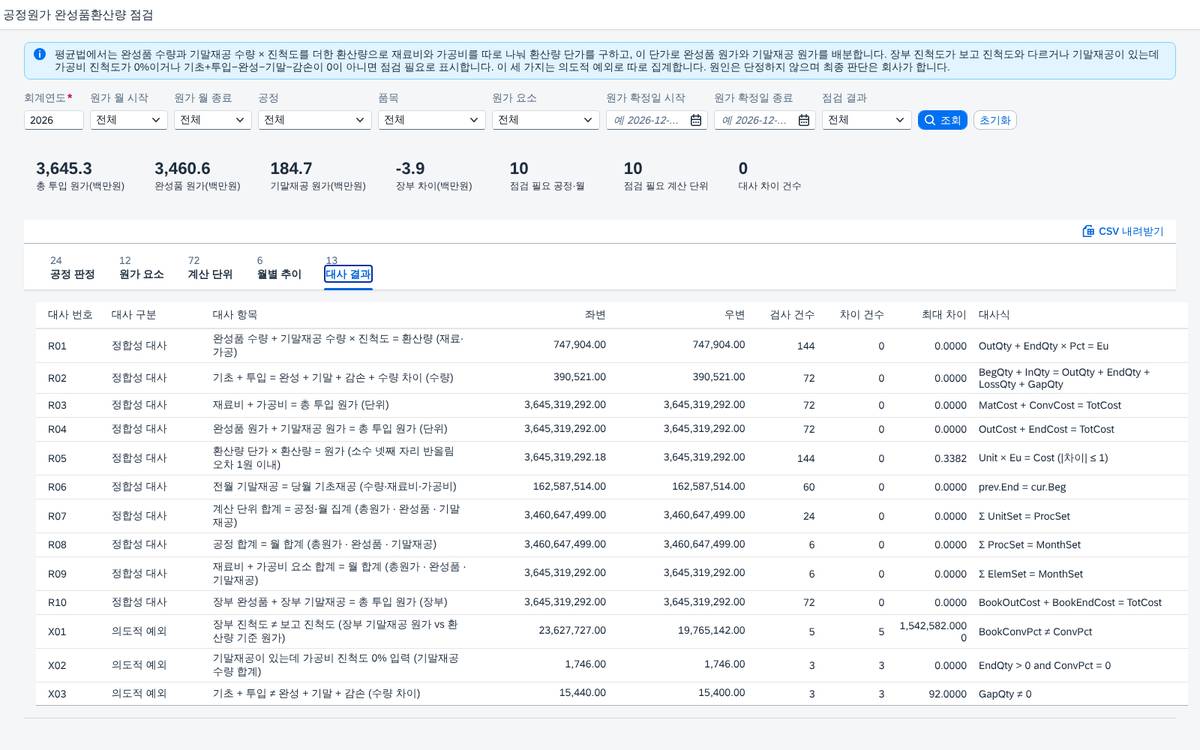Click the info icon in the blue message strip
This screenshot has height=750, width=1200.
[x=39, y=54]
